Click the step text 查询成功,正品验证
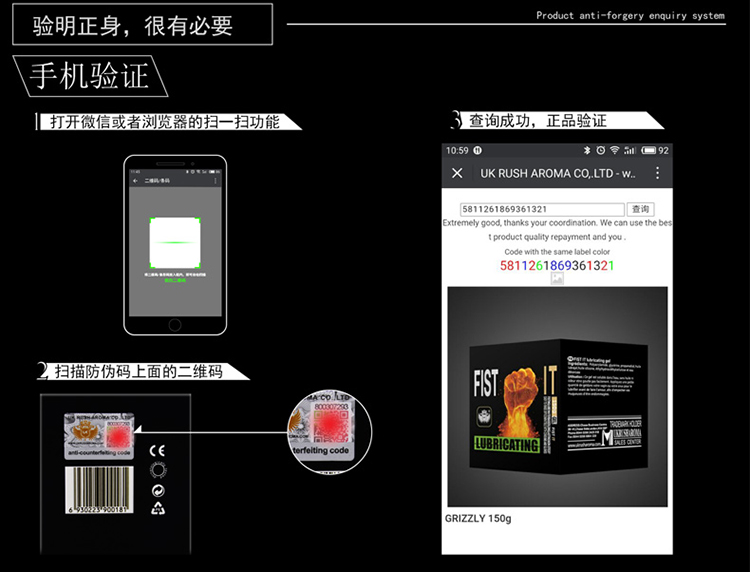 [538, 121]
